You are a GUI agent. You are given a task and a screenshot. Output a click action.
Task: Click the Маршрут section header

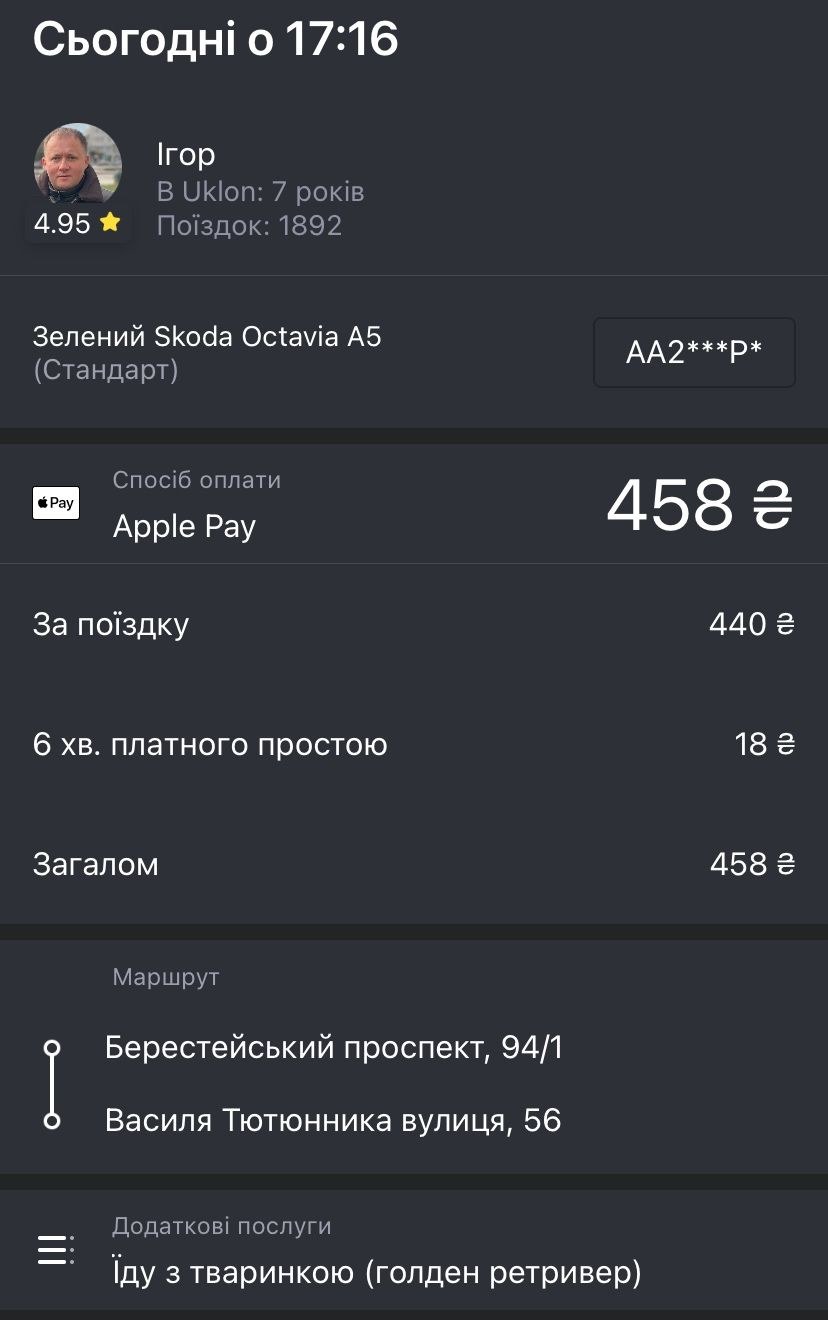pyautogui.click(x=166, y=978)
